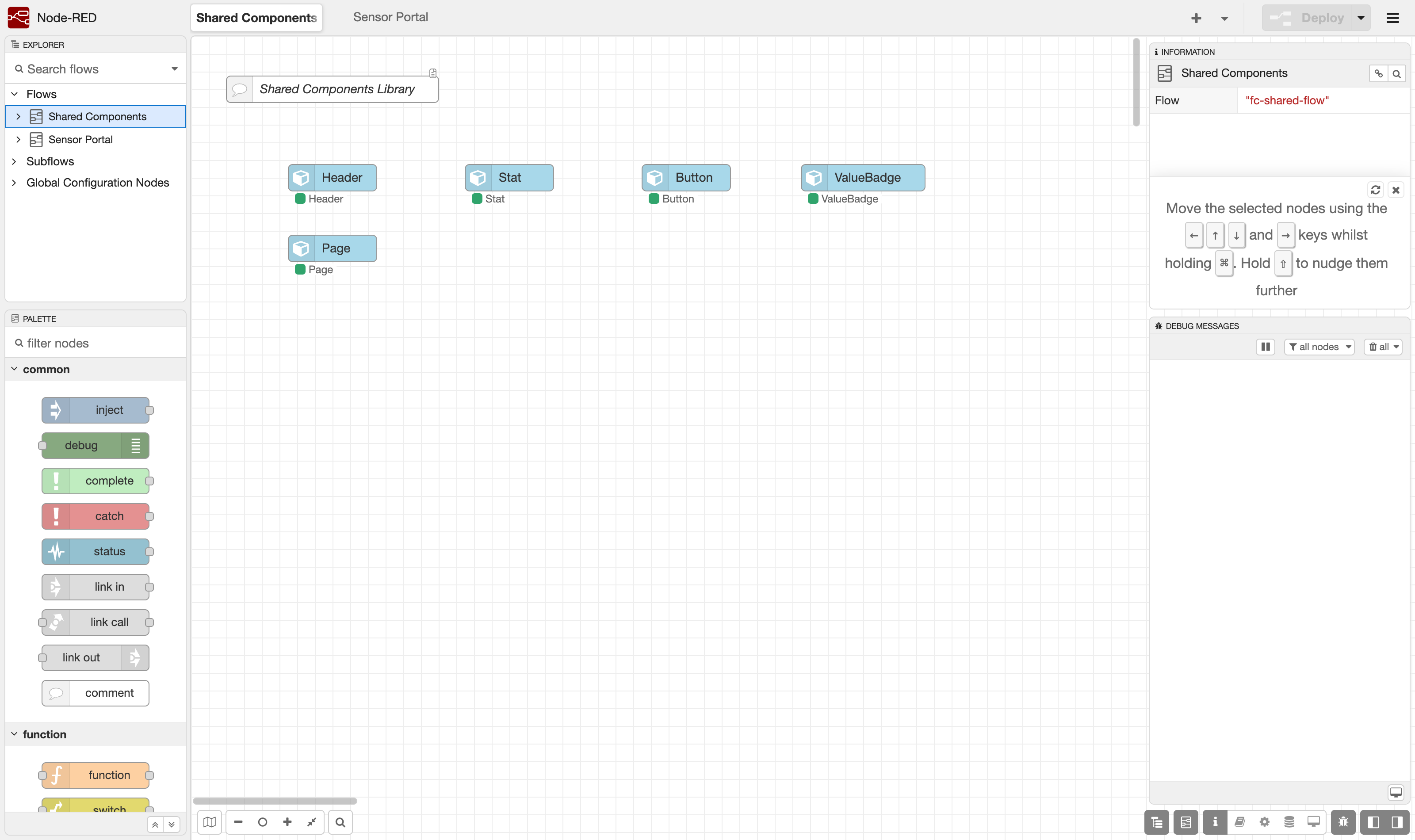Select the ValueBadge node on canvas
The image size is (1415, 840).
863,178
